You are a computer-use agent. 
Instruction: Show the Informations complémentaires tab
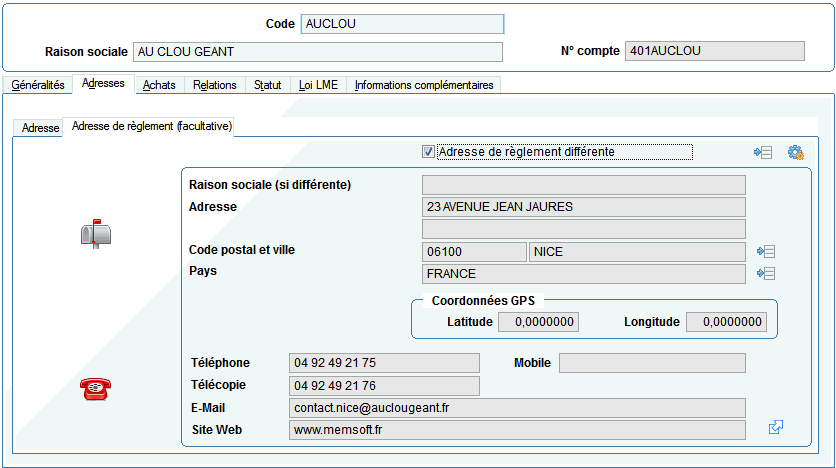pyautogui.click(x=424, y=86)
